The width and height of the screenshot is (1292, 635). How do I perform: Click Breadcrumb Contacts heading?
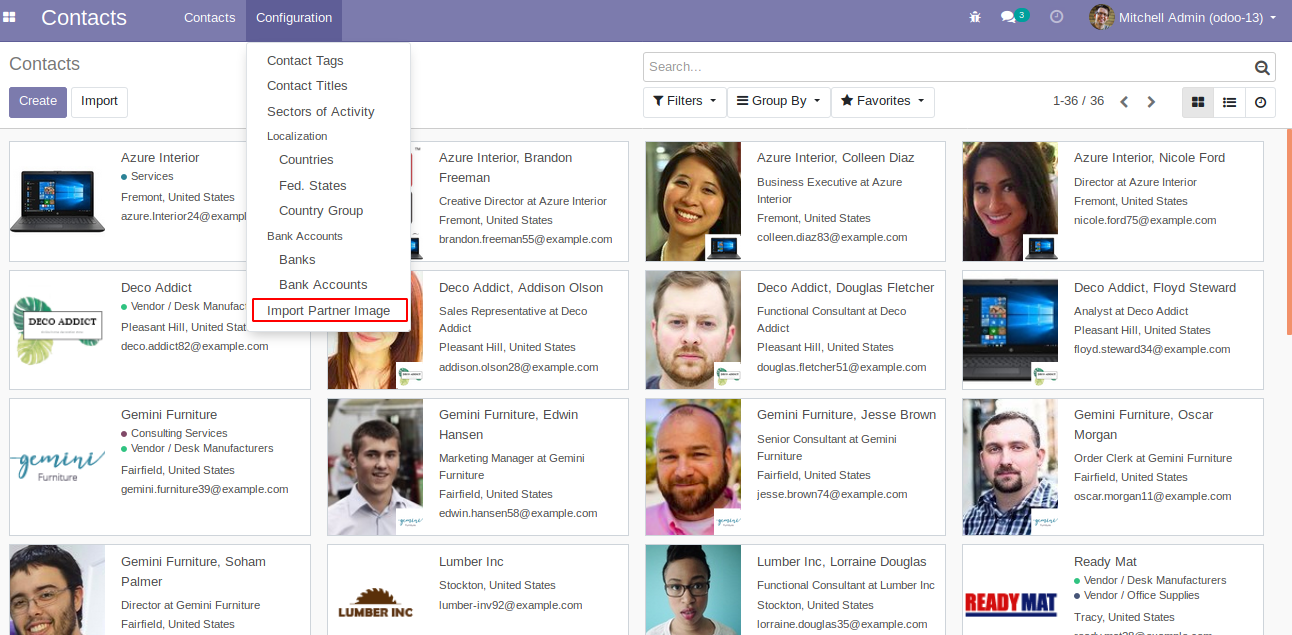tap(44, 64)
